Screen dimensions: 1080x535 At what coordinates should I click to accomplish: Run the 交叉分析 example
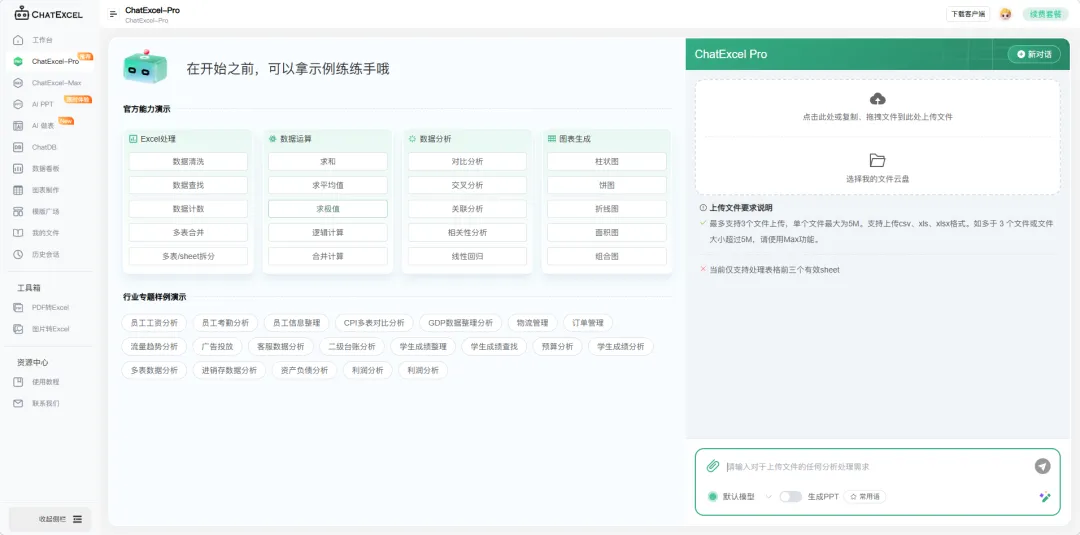pyautogui.click(x=467, y=185)
